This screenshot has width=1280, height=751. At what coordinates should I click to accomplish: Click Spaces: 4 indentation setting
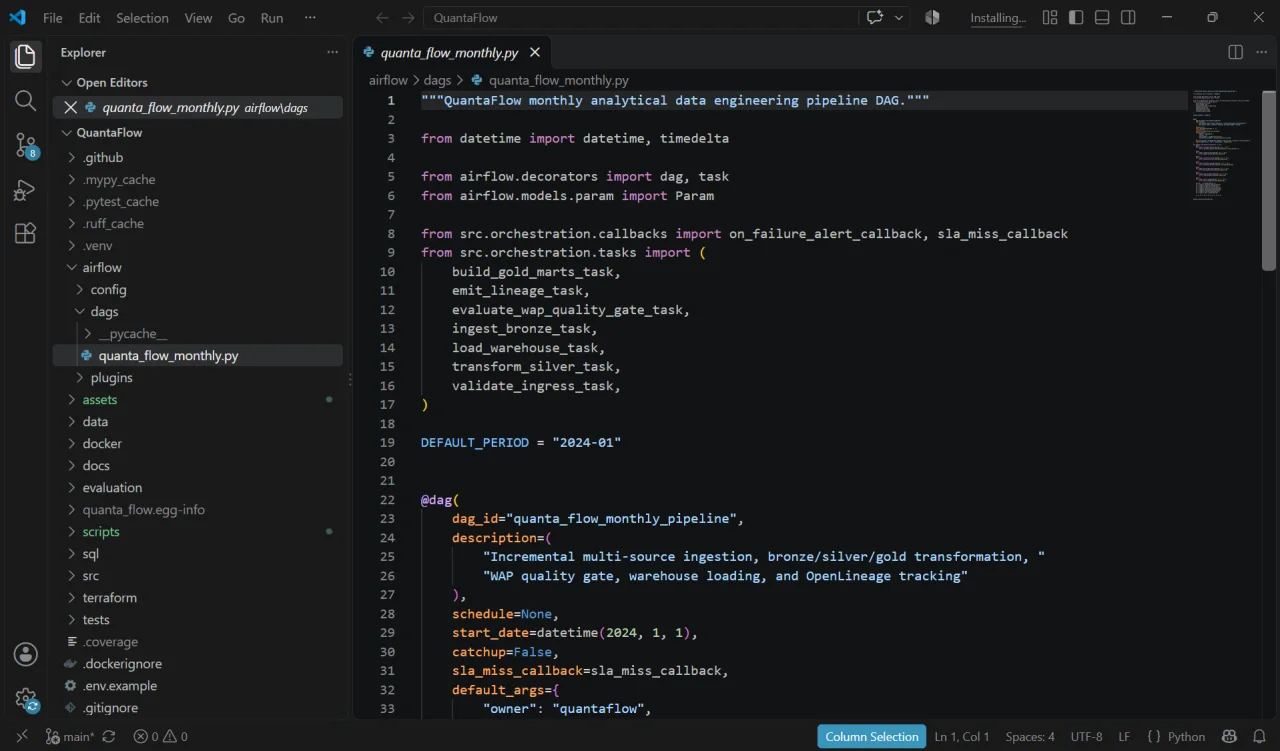(1030, 737)
